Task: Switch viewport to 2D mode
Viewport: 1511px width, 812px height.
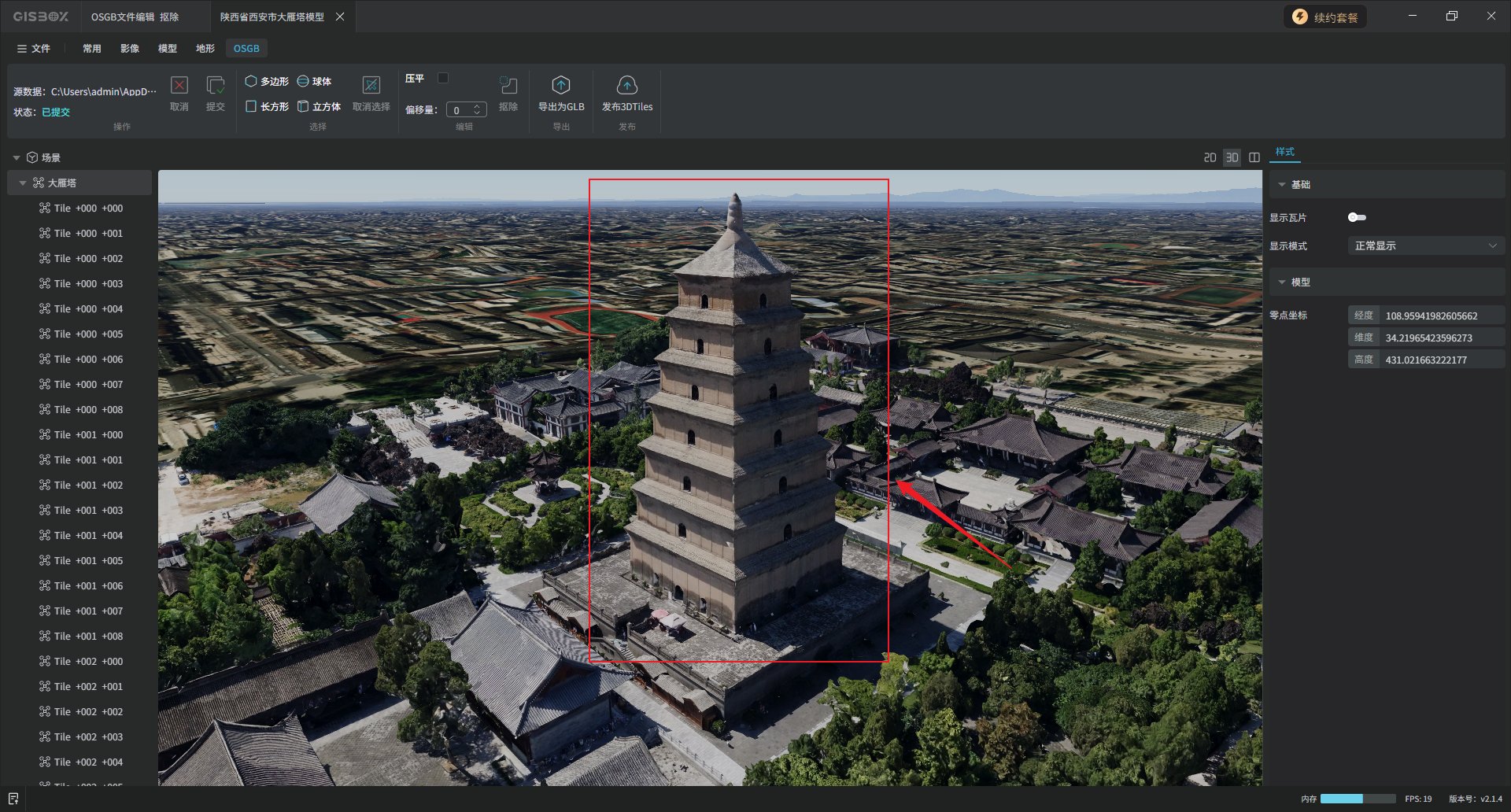Action: tap(1210, 158)
